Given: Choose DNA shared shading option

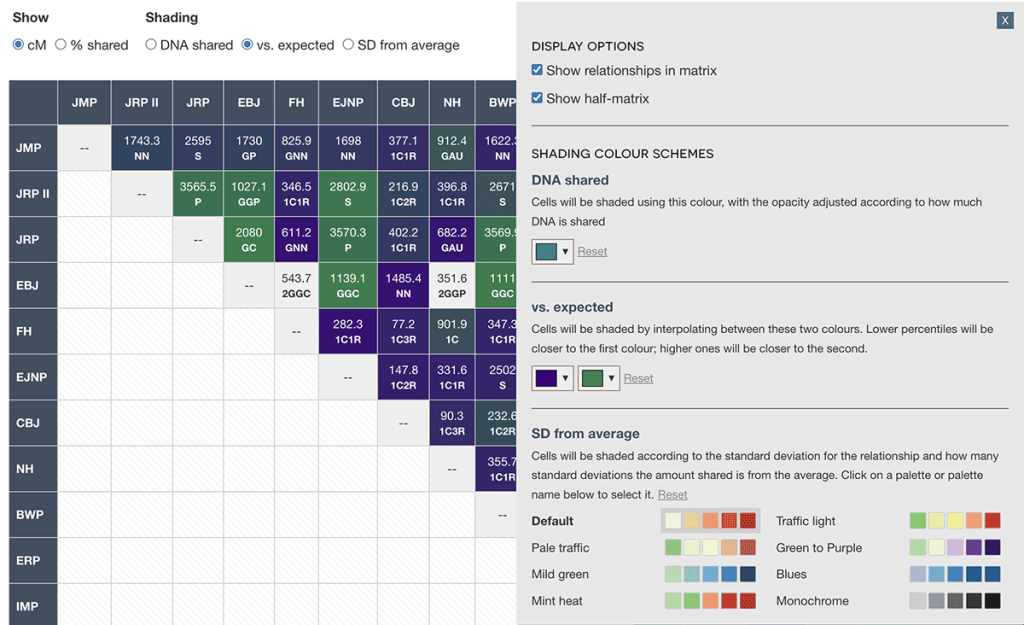Looking at the screenshot, I should (x=151, y=45).
